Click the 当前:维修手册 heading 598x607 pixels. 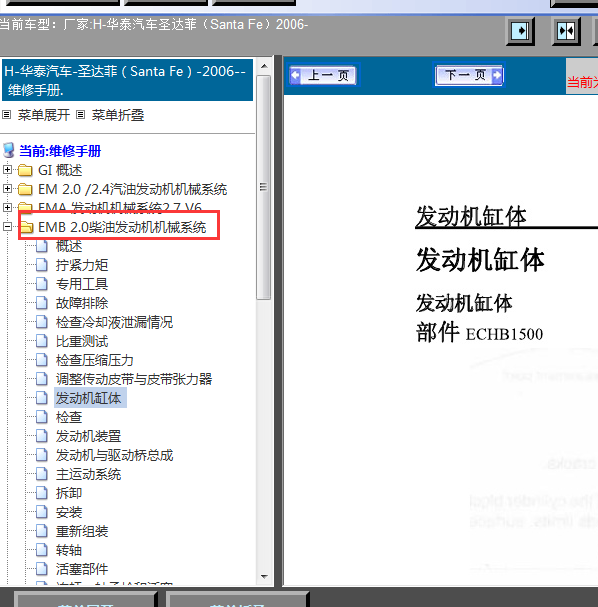[60, 151]
